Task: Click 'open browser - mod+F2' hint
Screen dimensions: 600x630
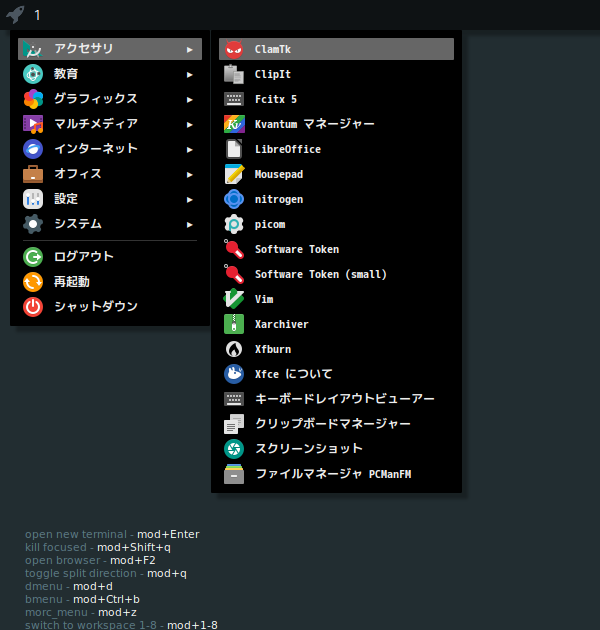Action: tap(90, 560)
